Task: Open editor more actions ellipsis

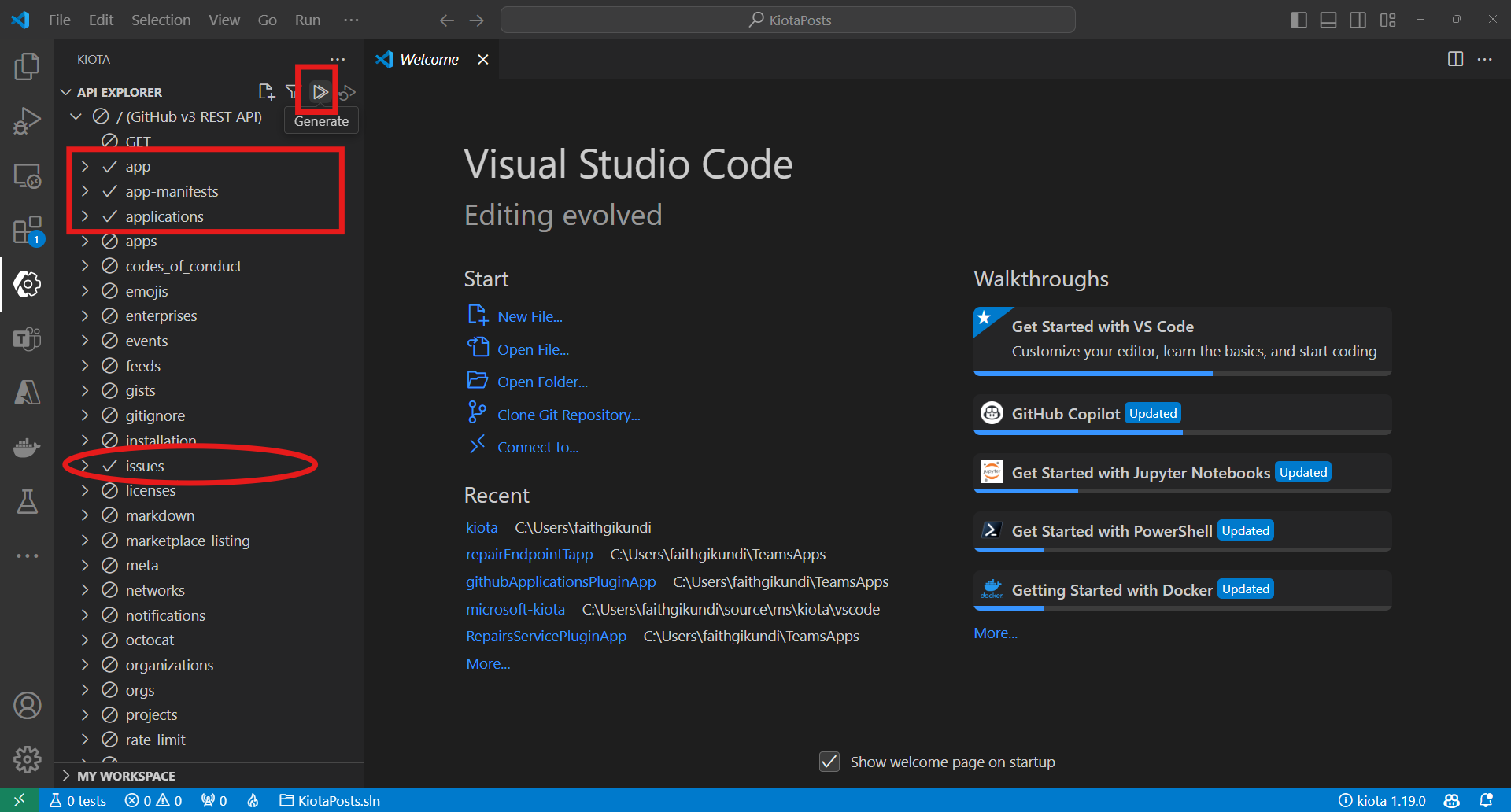Action: tap(1485, 60)
